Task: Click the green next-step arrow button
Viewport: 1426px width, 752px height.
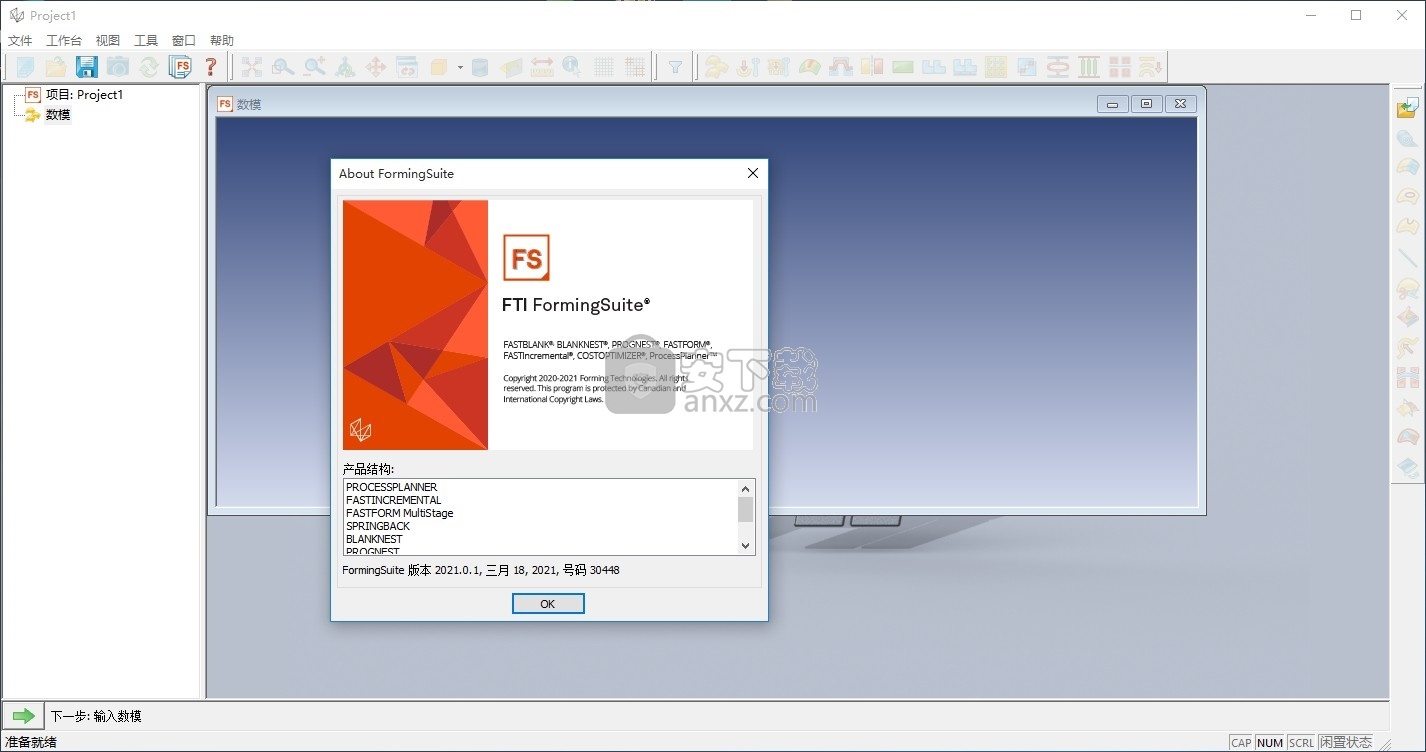Action: click(x=23, y=716)
